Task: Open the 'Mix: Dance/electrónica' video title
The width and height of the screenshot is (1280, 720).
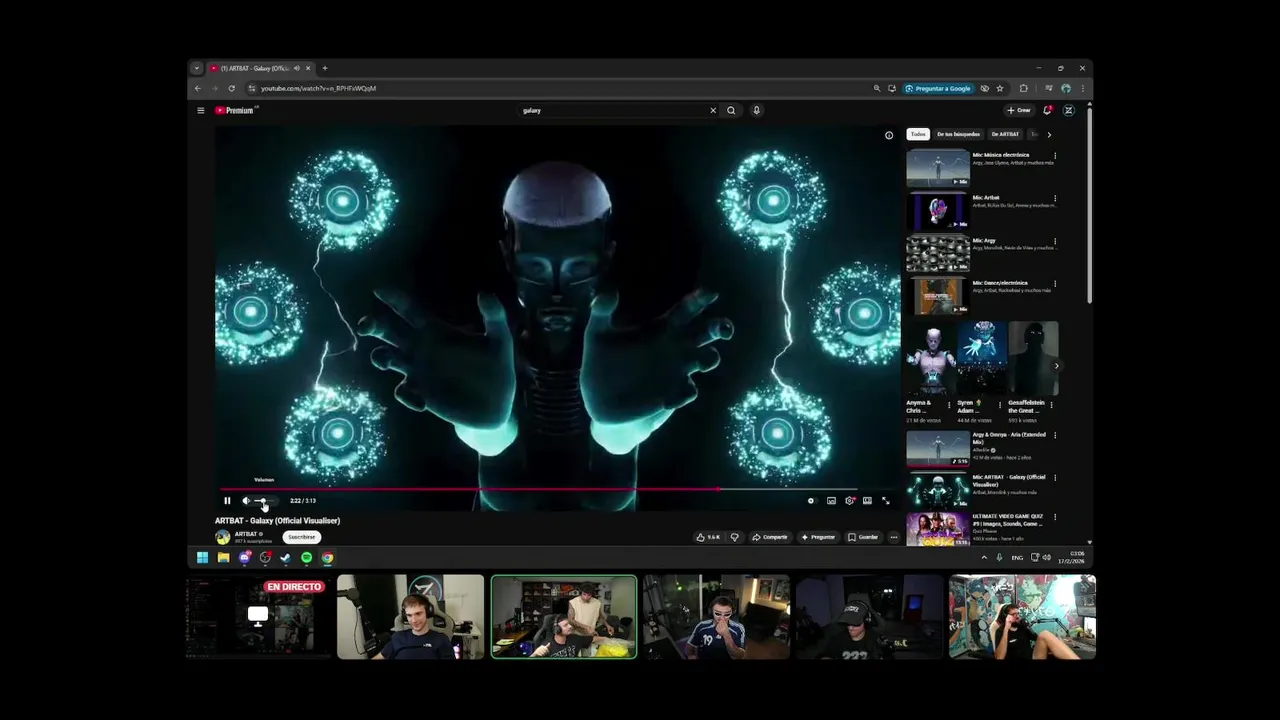Action: coord(1000,283)
